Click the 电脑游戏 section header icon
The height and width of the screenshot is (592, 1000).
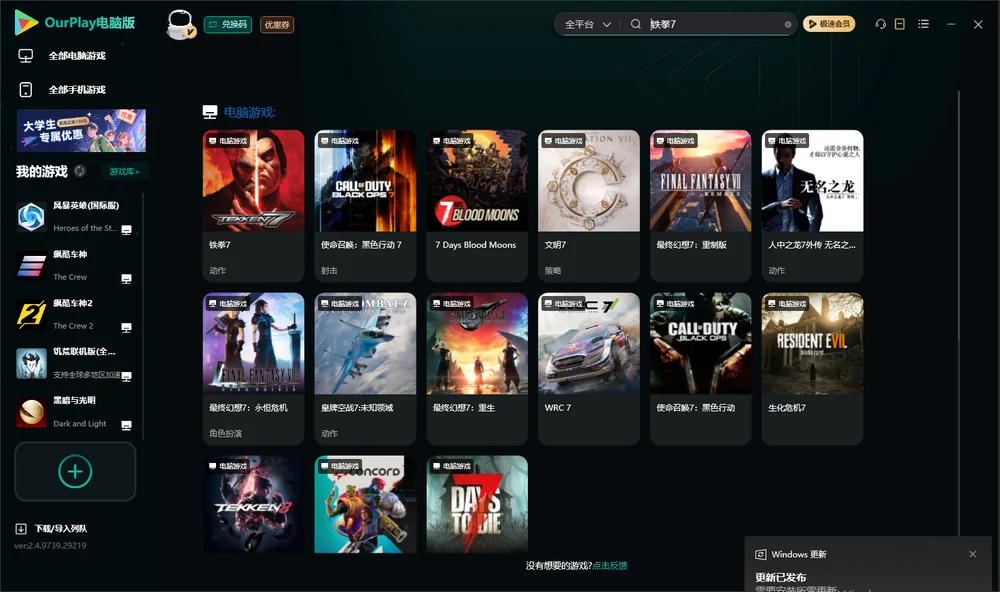click(210, 112)
